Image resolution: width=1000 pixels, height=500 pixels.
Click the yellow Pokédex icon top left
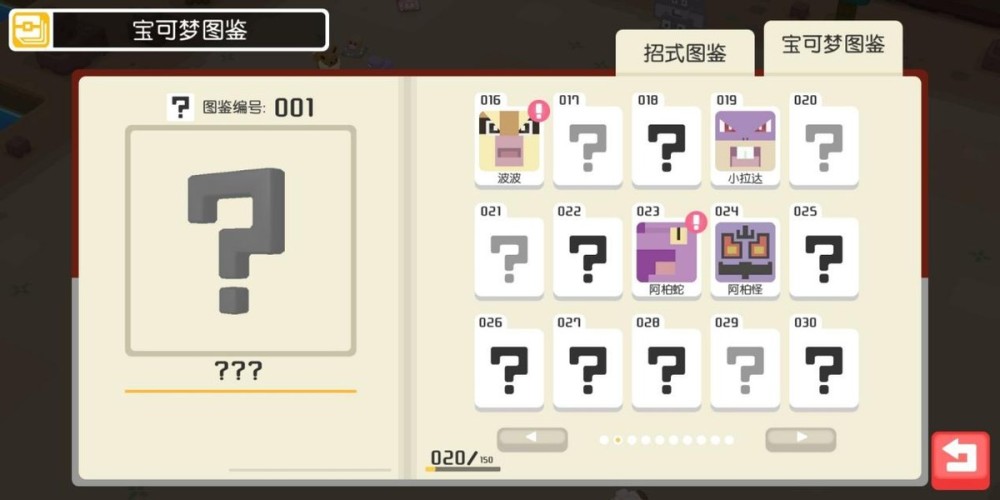[x=31, y=30]
